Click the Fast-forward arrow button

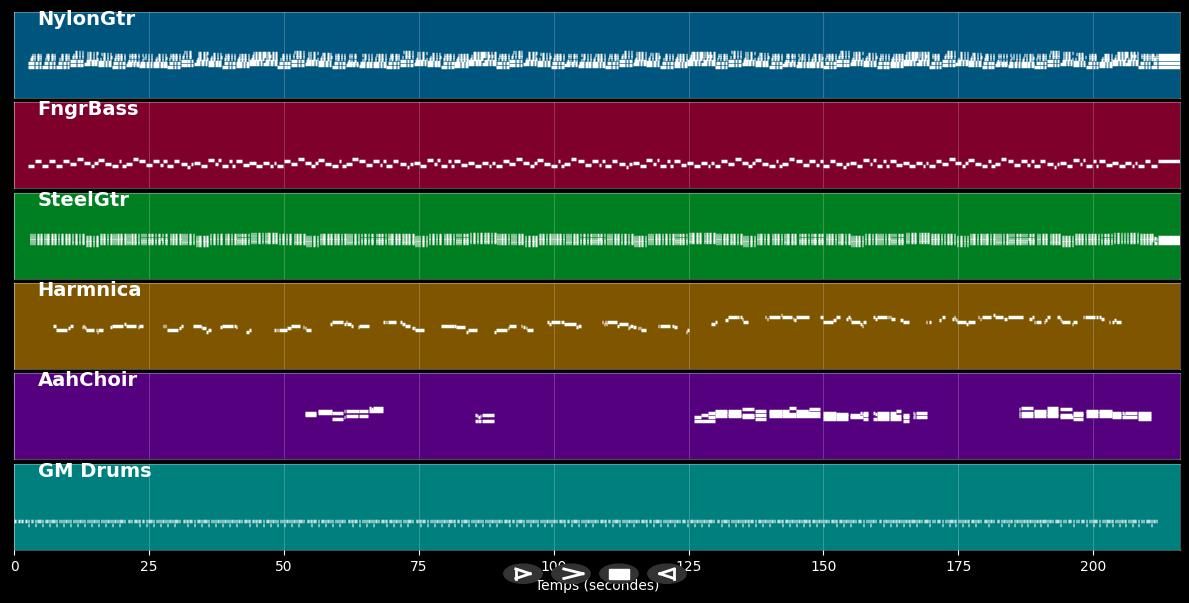point(570,573)
